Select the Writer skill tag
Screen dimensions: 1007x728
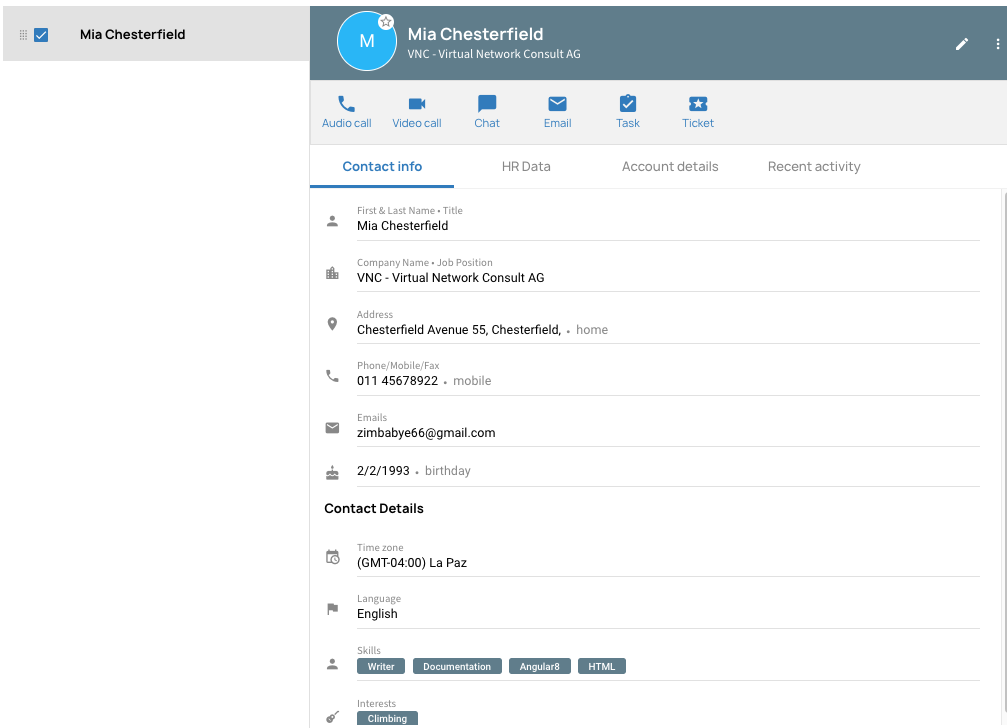click(x=381, y=666)
